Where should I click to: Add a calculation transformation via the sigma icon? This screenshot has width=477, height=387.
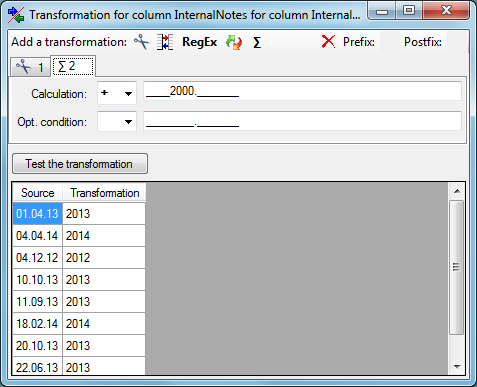click(x=257, y=42)
